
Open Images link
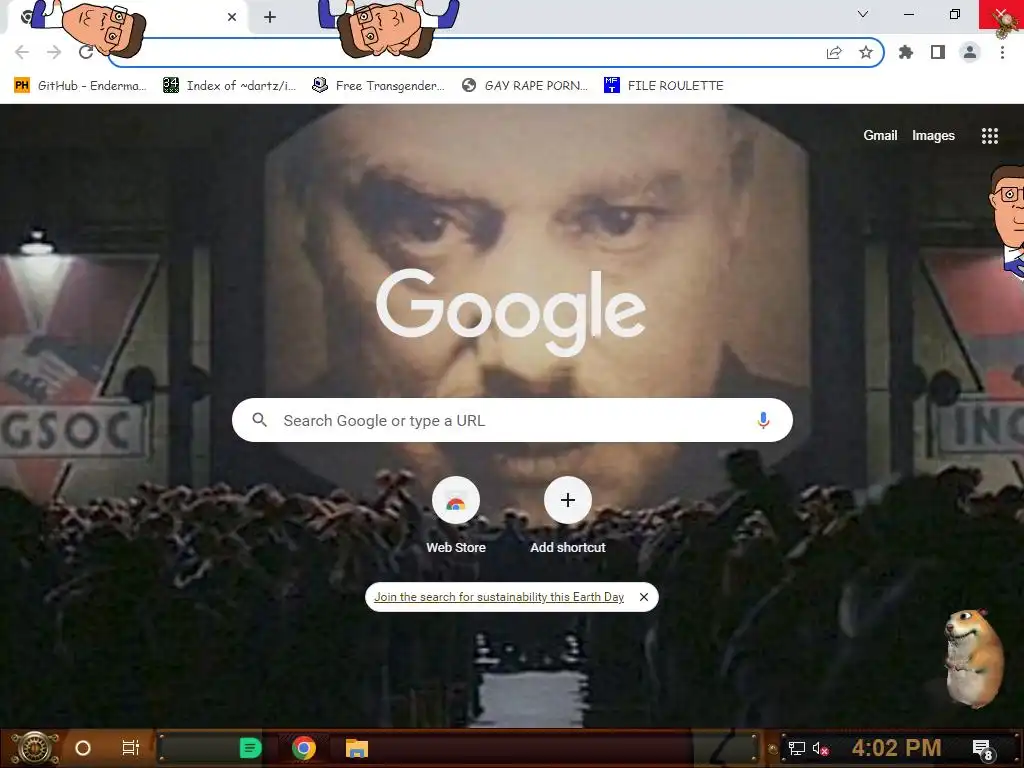tap(933, 135)
